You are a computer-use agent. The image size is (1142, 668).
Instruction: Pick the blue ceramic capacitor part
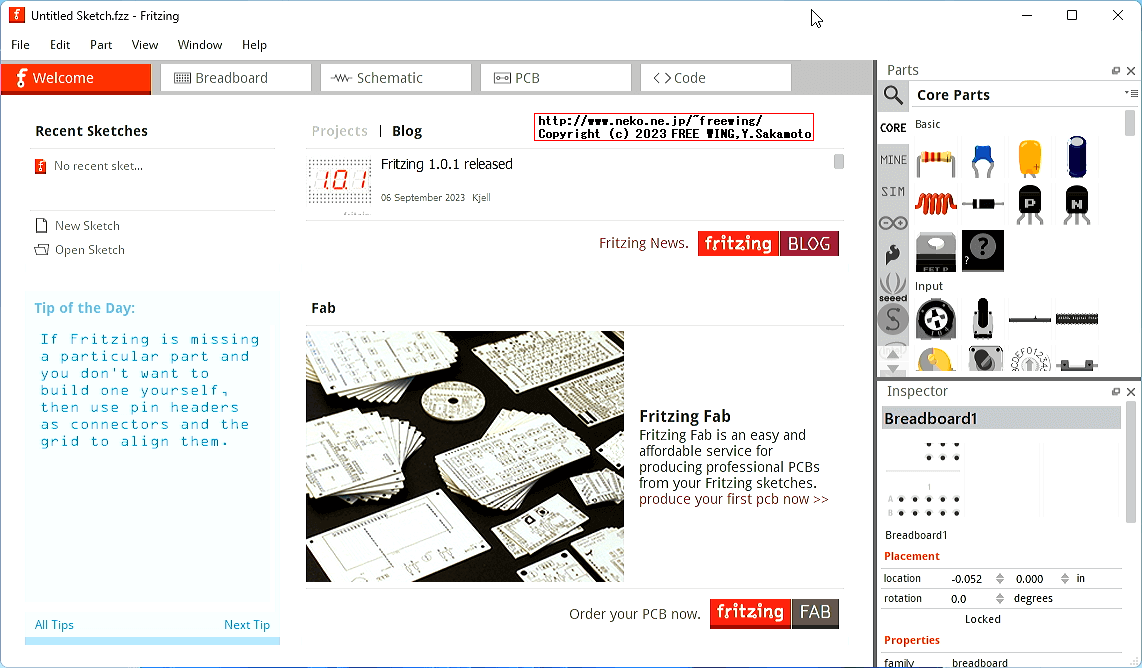(982, 160)
